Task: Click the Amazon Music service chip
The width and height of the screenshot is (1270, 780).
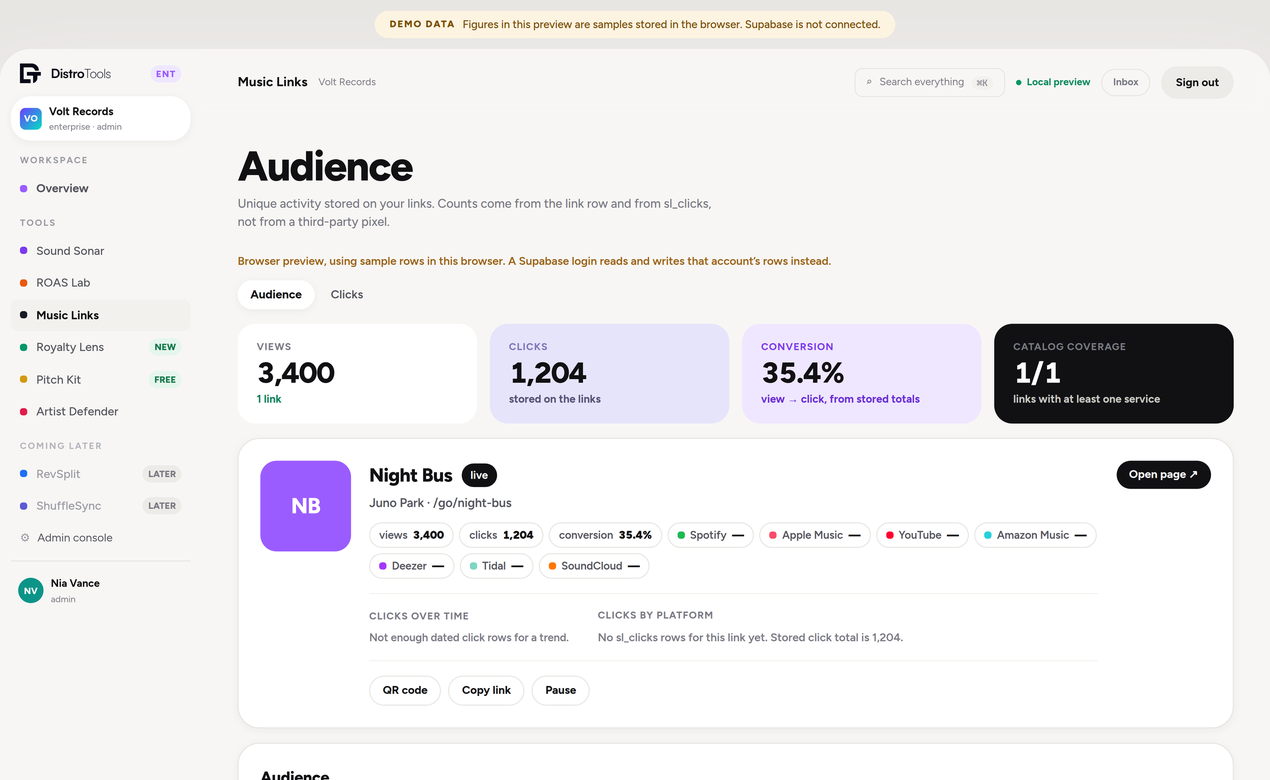Action: tap(1035, 535)
